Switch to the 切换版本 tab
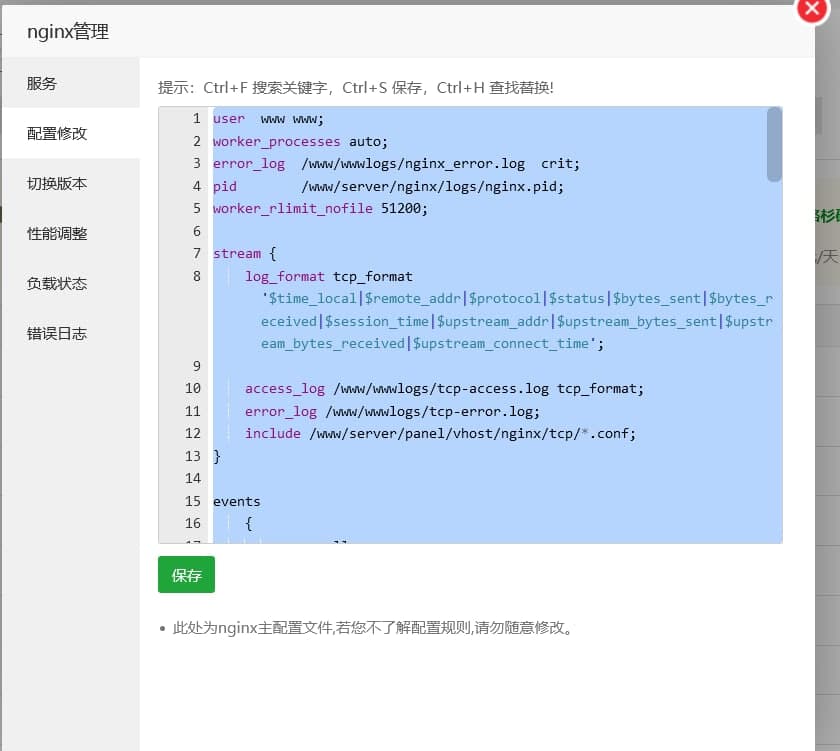Viewport: 840px width, 751px height. click(x=71, y=184)
